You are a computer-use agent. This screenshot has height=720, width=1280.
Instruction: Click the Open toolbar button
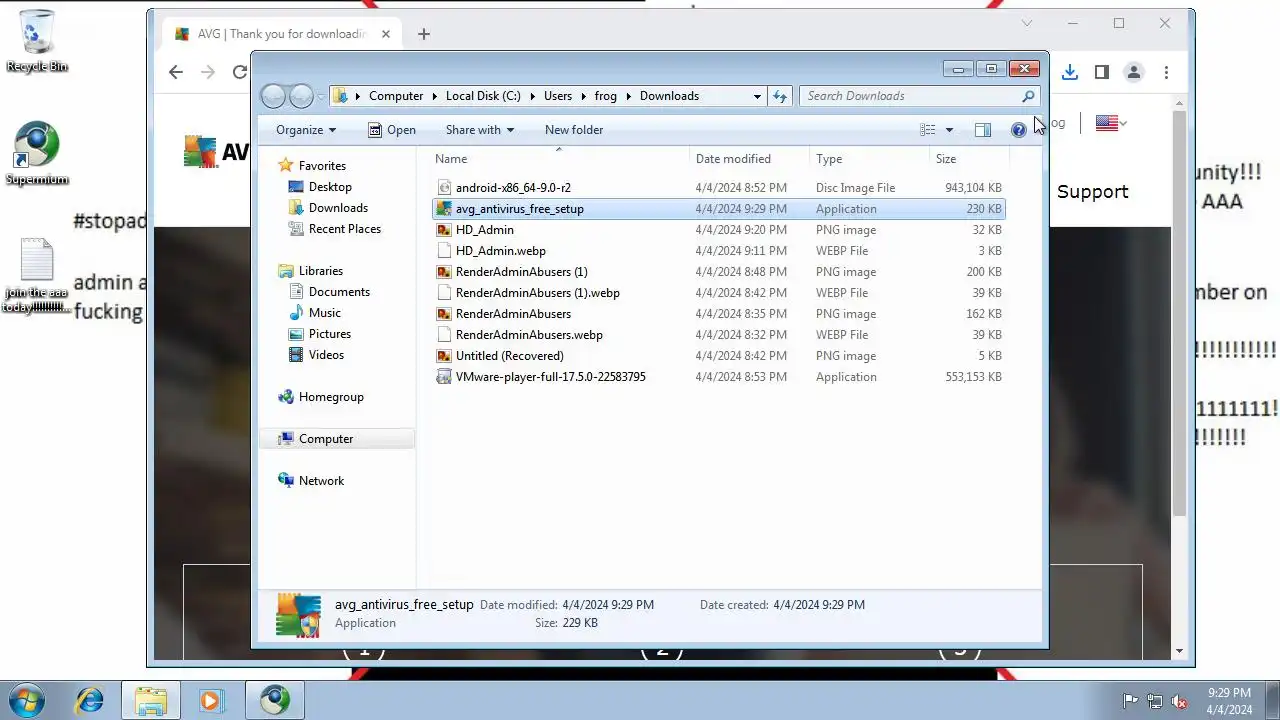pos(391,130)
